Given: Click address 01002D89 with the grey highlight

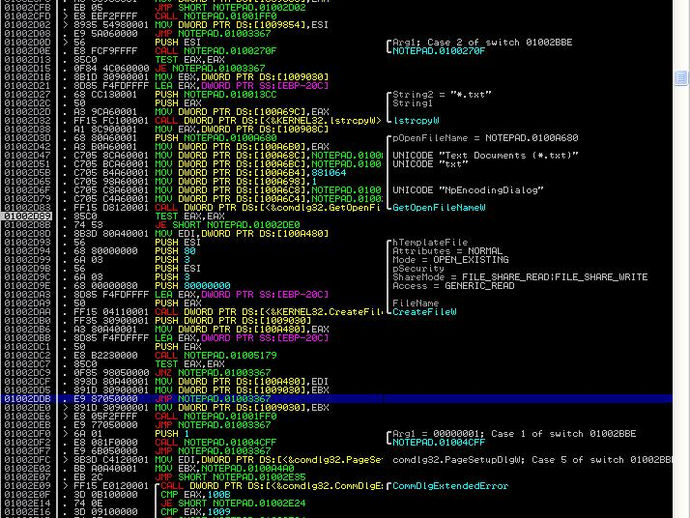Looking at the screenshot, I should tap(27, 216).
